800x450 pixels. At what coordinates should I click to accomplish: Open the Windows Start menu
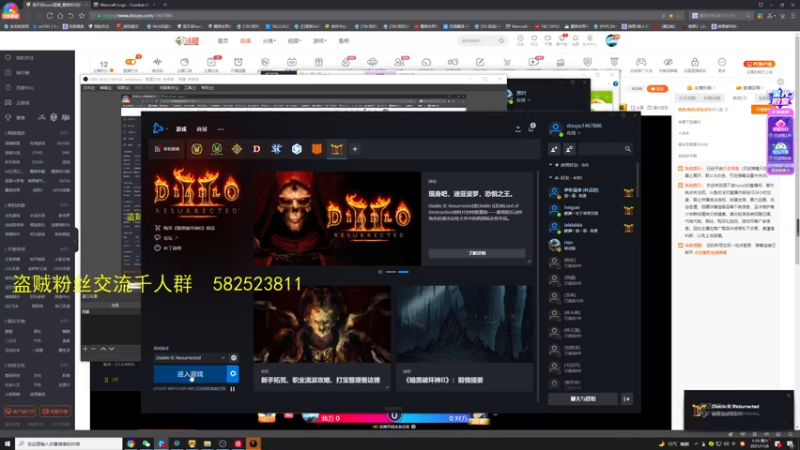[7, 444]
